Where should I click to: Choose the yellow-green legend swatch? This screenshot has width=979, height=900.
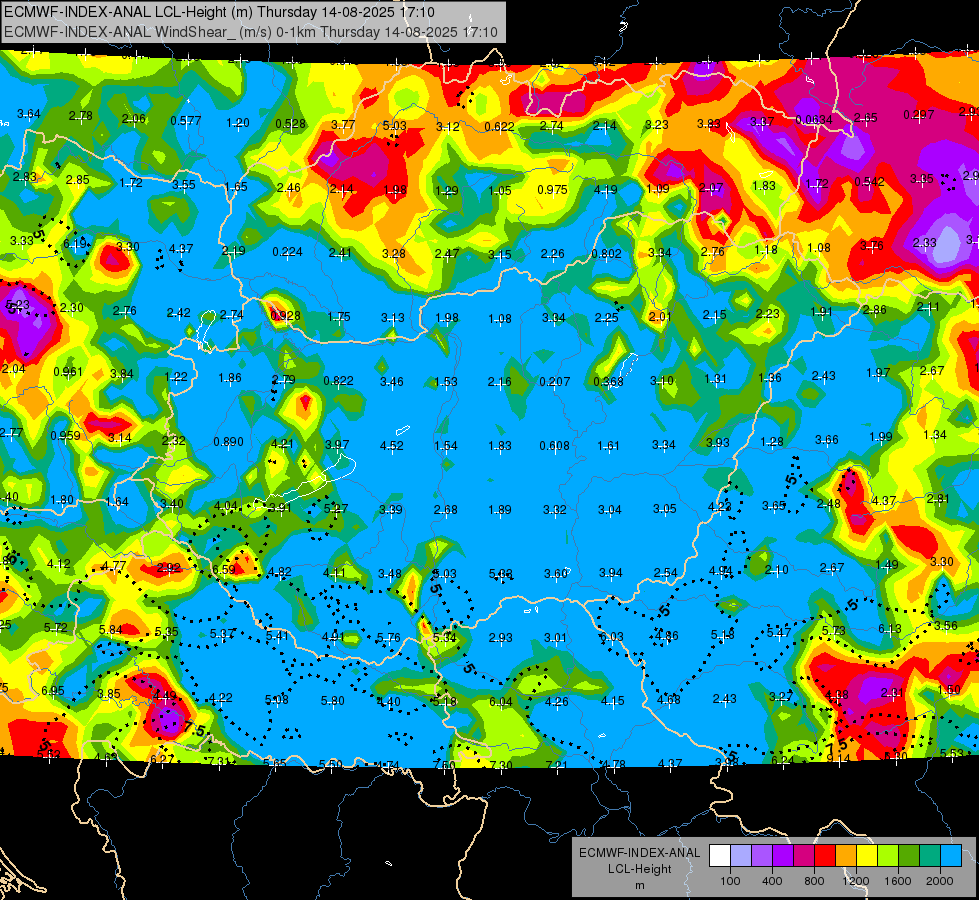tap(888, 856)
